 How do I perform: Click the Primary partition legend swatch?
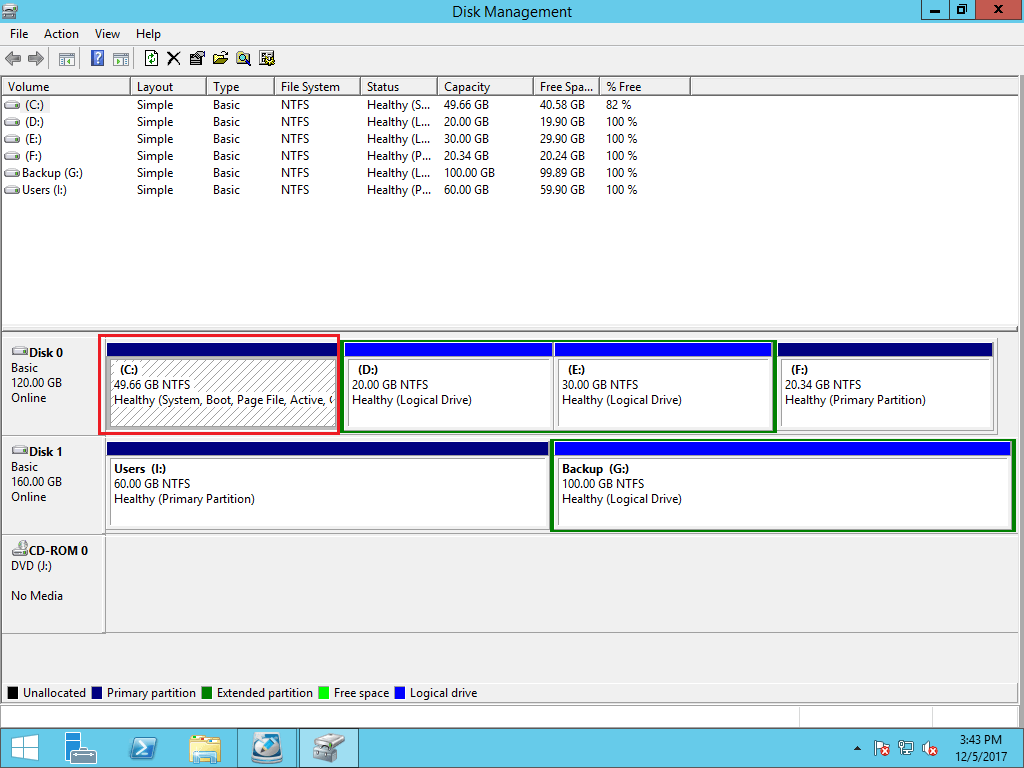point(97,693)
